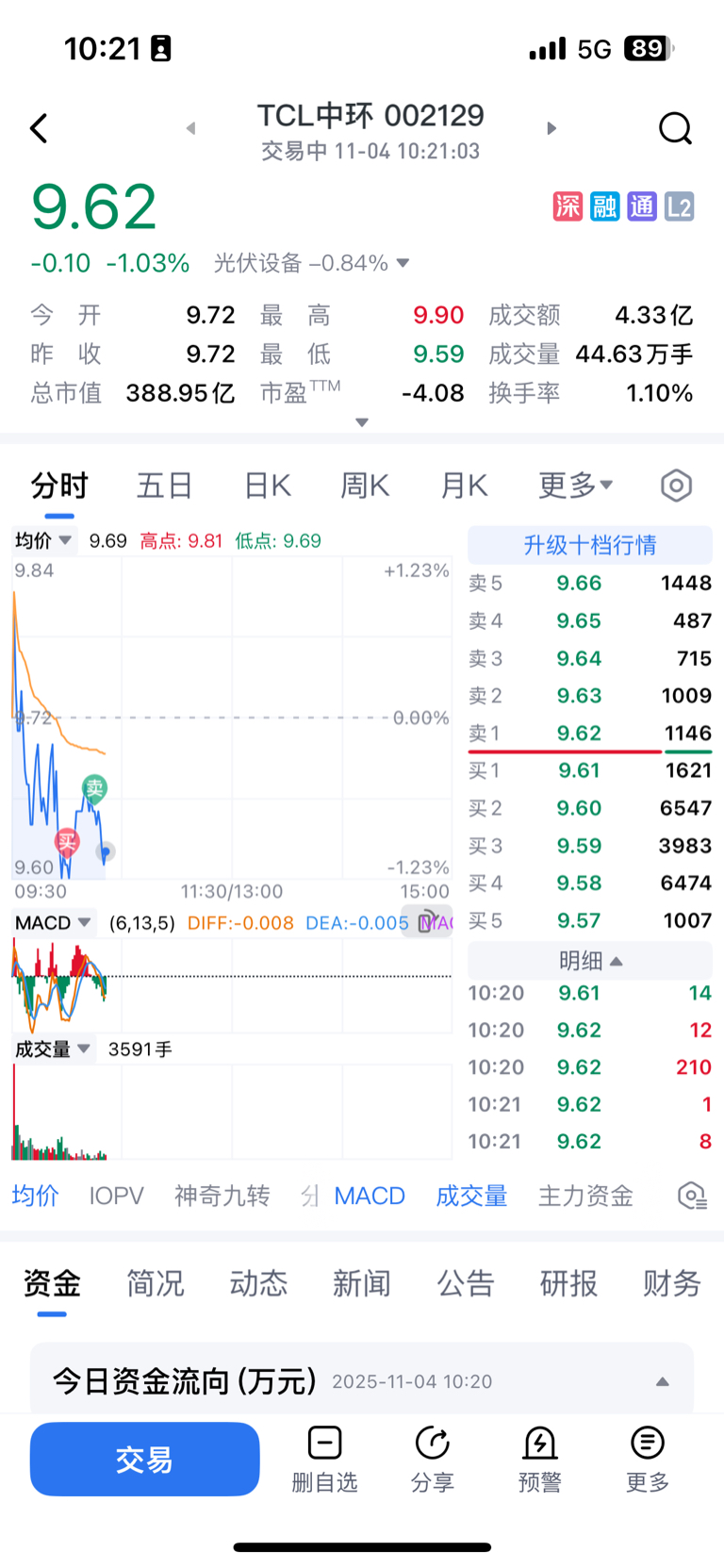Image resolution: width=724 pixels, height=1568 pixels.
Task: Tap rotate icon on MACD panel
Action: pos(428,921)
